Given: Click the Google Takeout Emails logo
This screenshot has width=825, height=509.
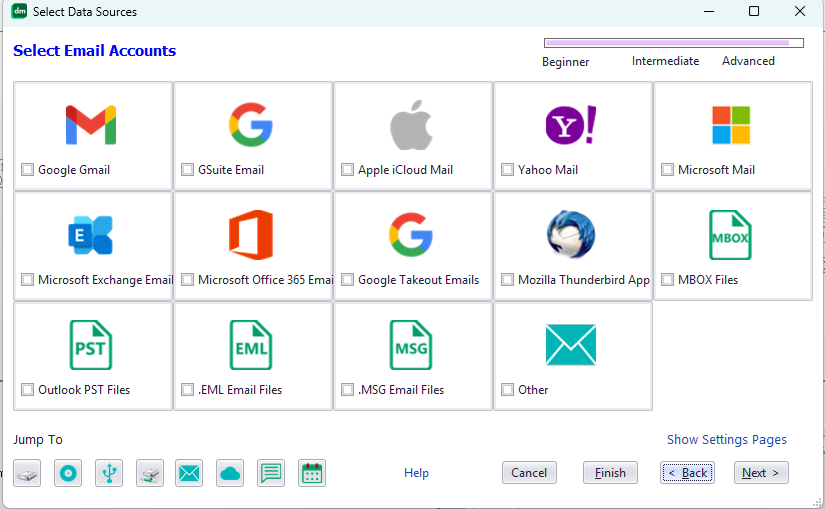Looking at the screenshot, I should pos(411,235).
